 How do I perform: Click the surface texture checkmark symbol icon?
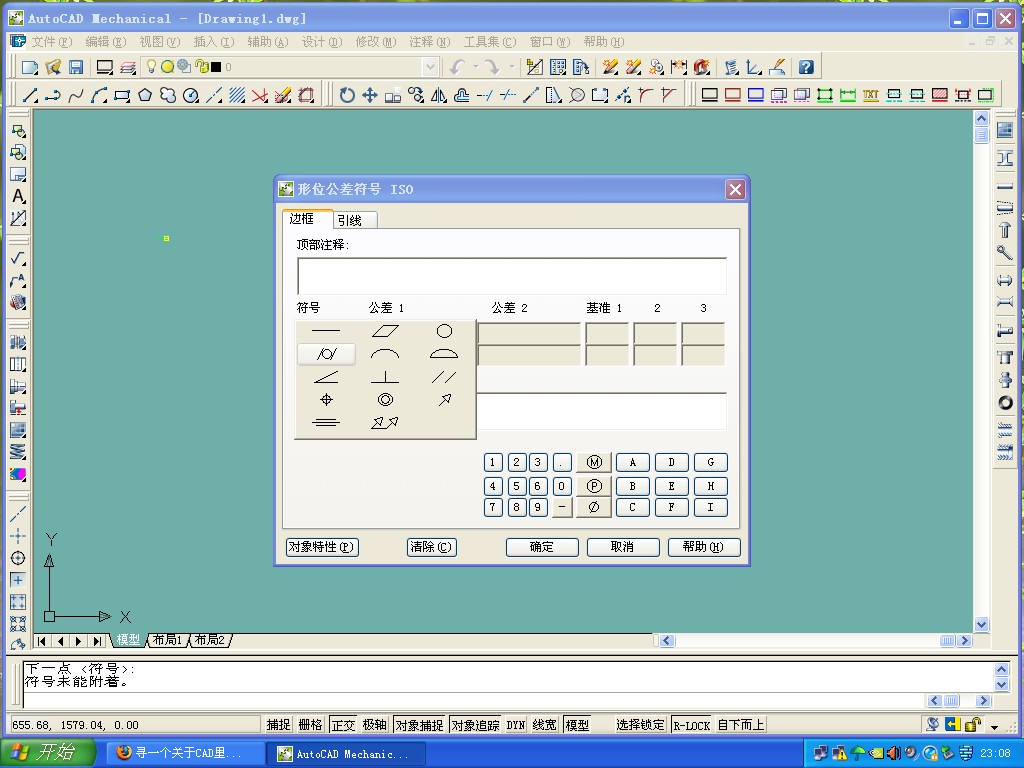pos(18,259)
